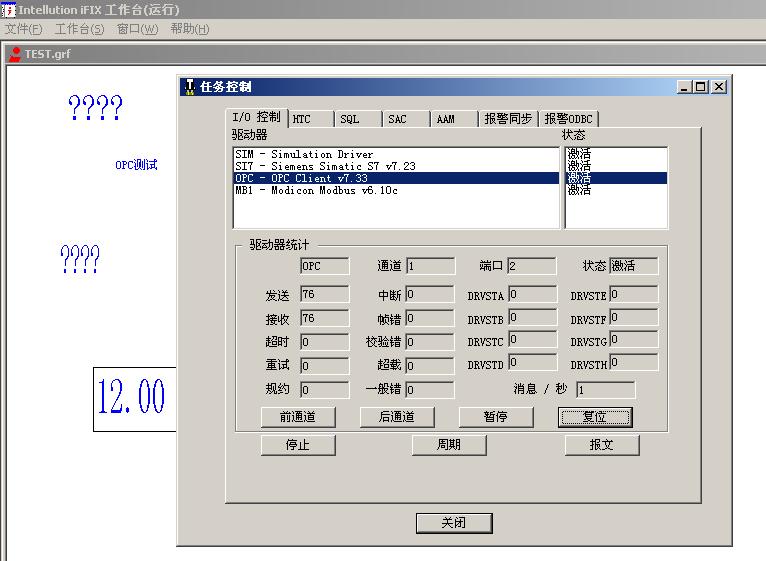This screenshot has width=766, height=561.
Task: Open the 工作台(S) menu
Action: point(80,29)
